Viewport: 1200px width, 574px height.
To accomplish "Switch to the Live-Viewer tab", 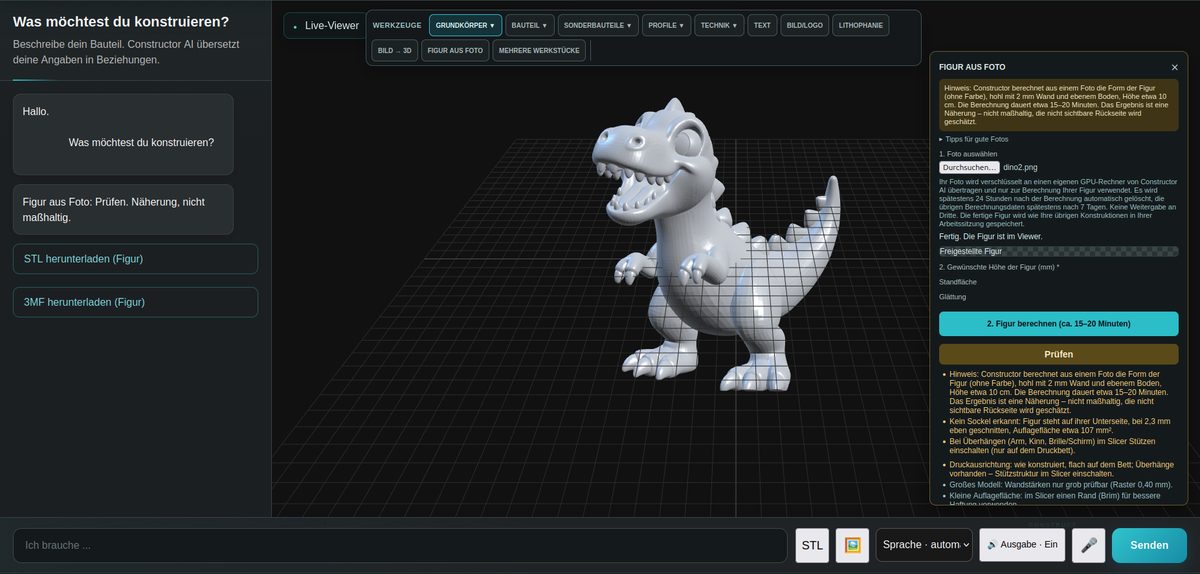I will pyautogui.click(x=324, y=25).
